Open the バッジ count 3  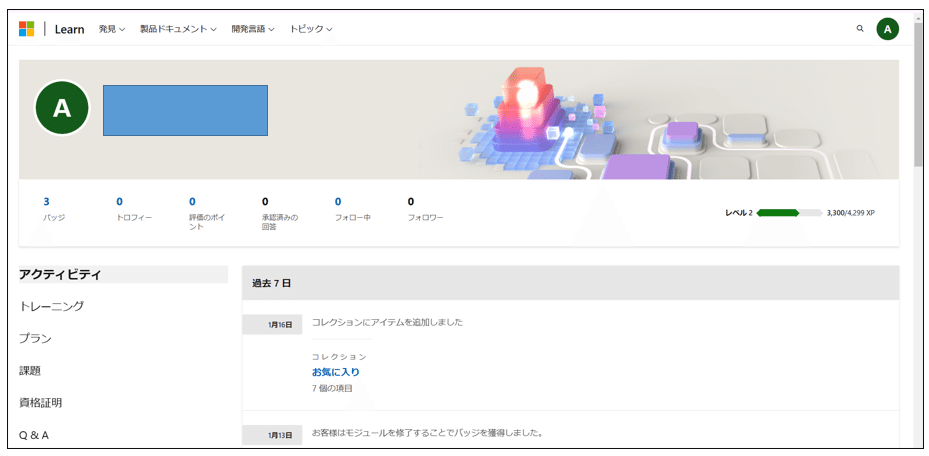[46, 201]
